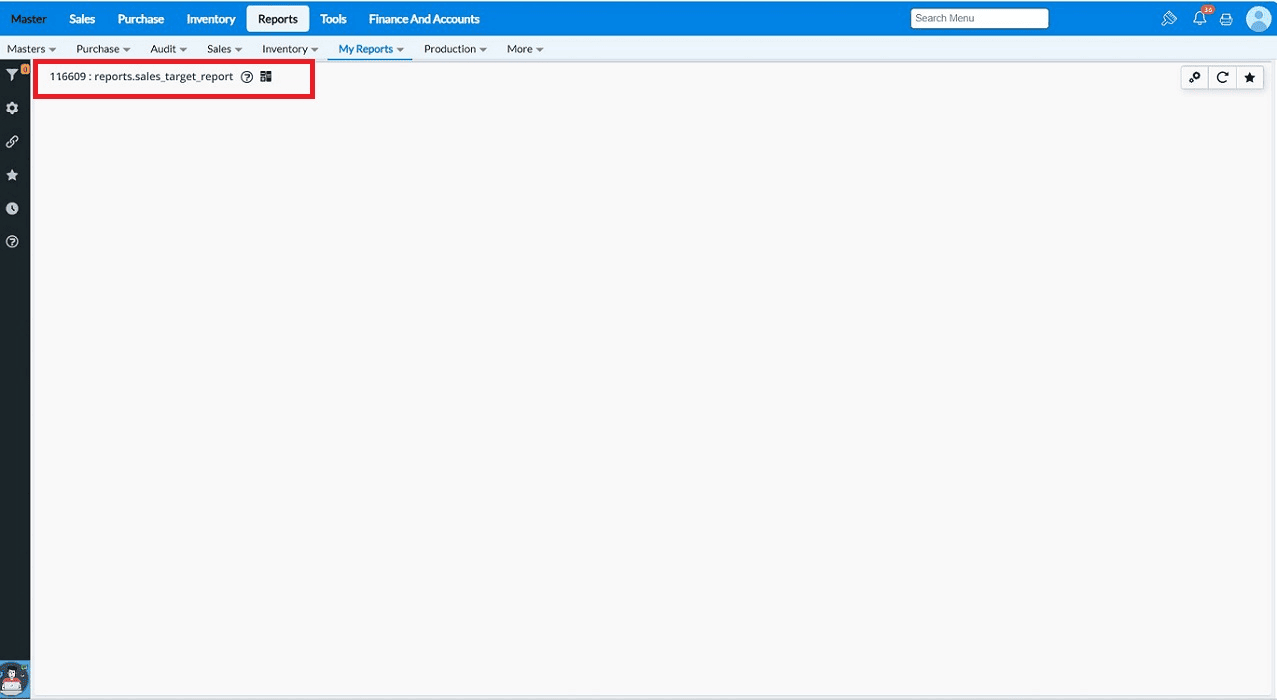Click the settings gear in sidebar
This screenshot has height=700, width=1277.
click(12, 108)
